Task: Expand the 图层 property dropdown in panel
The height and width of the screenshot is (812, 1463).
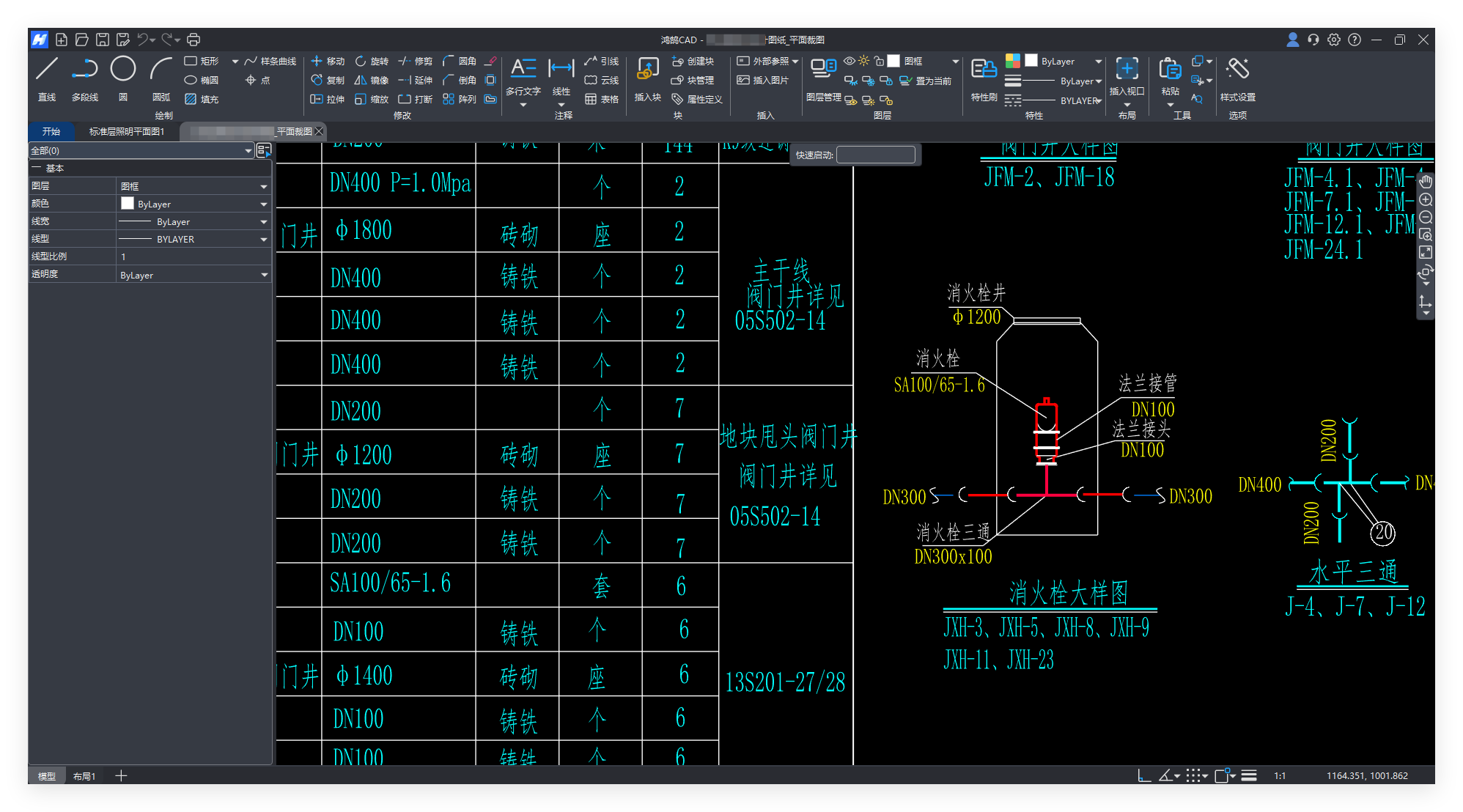Action: (x=264, y=187)
